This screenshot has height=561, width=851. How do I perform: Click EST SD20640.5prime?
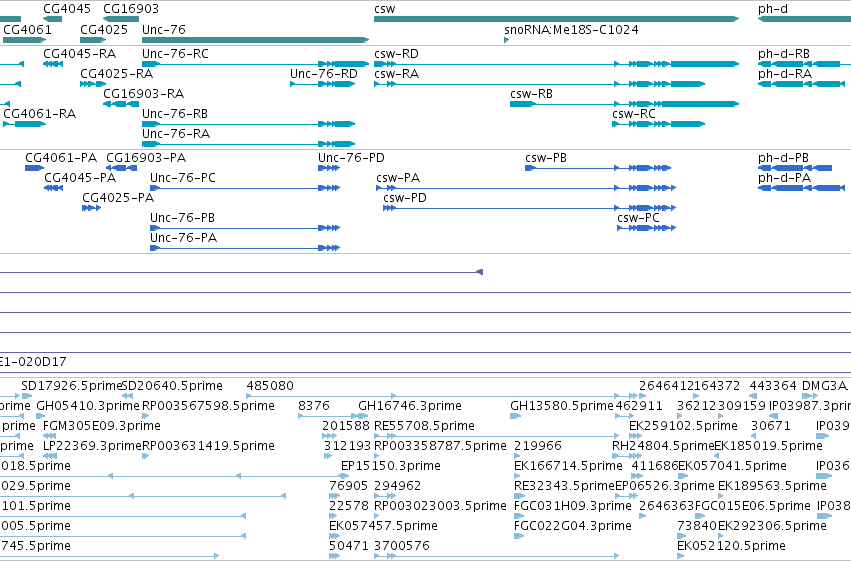coord(172,386)
